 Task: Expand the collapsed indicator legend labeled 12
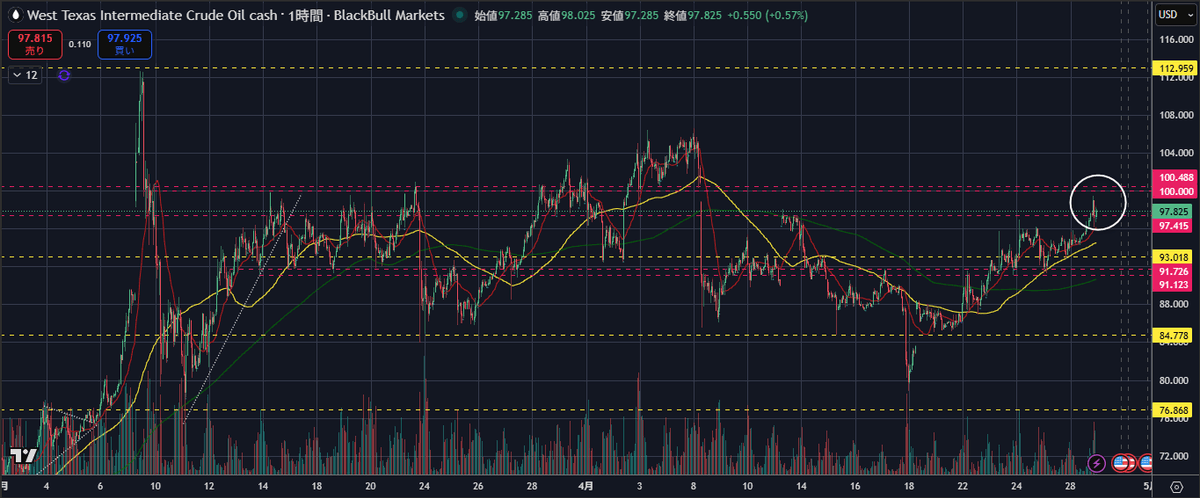[x=26, y=75]
